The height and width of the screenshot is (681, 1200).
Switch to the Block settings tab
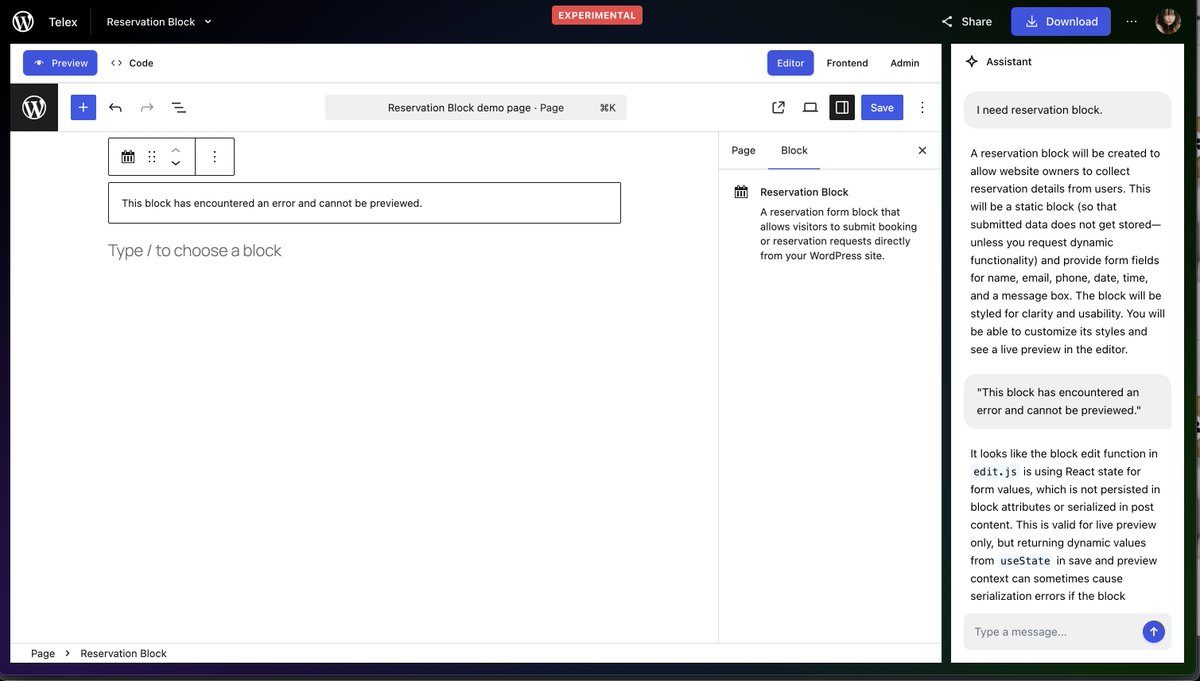pyautogui.click(x=794, y=150)
